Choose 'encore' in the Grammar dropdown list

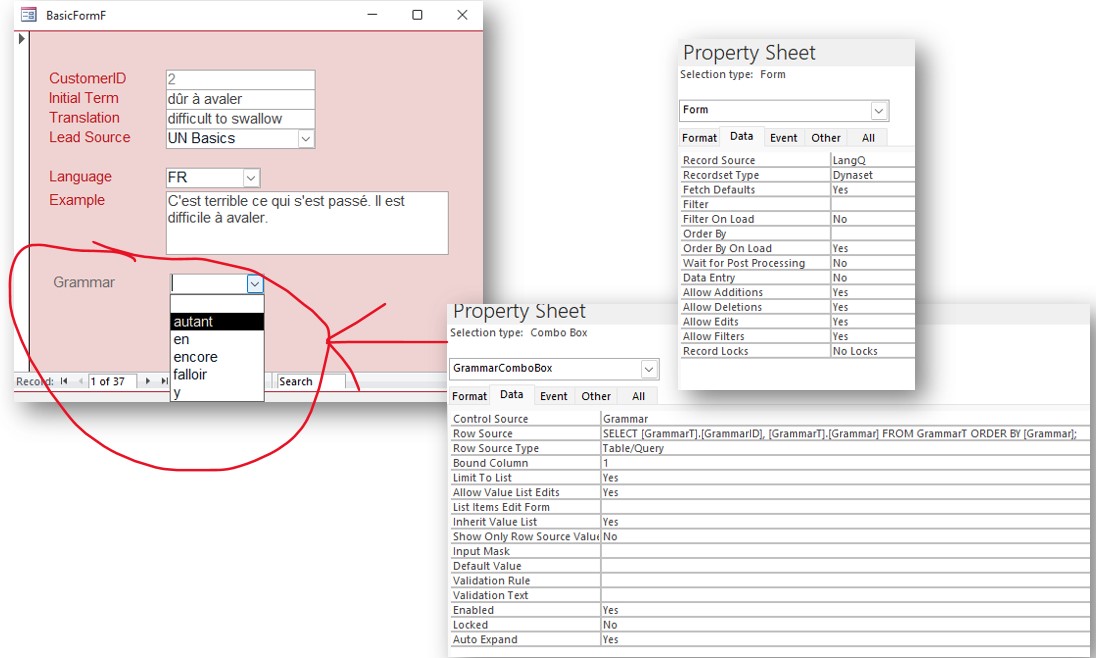tap(217, 357)
